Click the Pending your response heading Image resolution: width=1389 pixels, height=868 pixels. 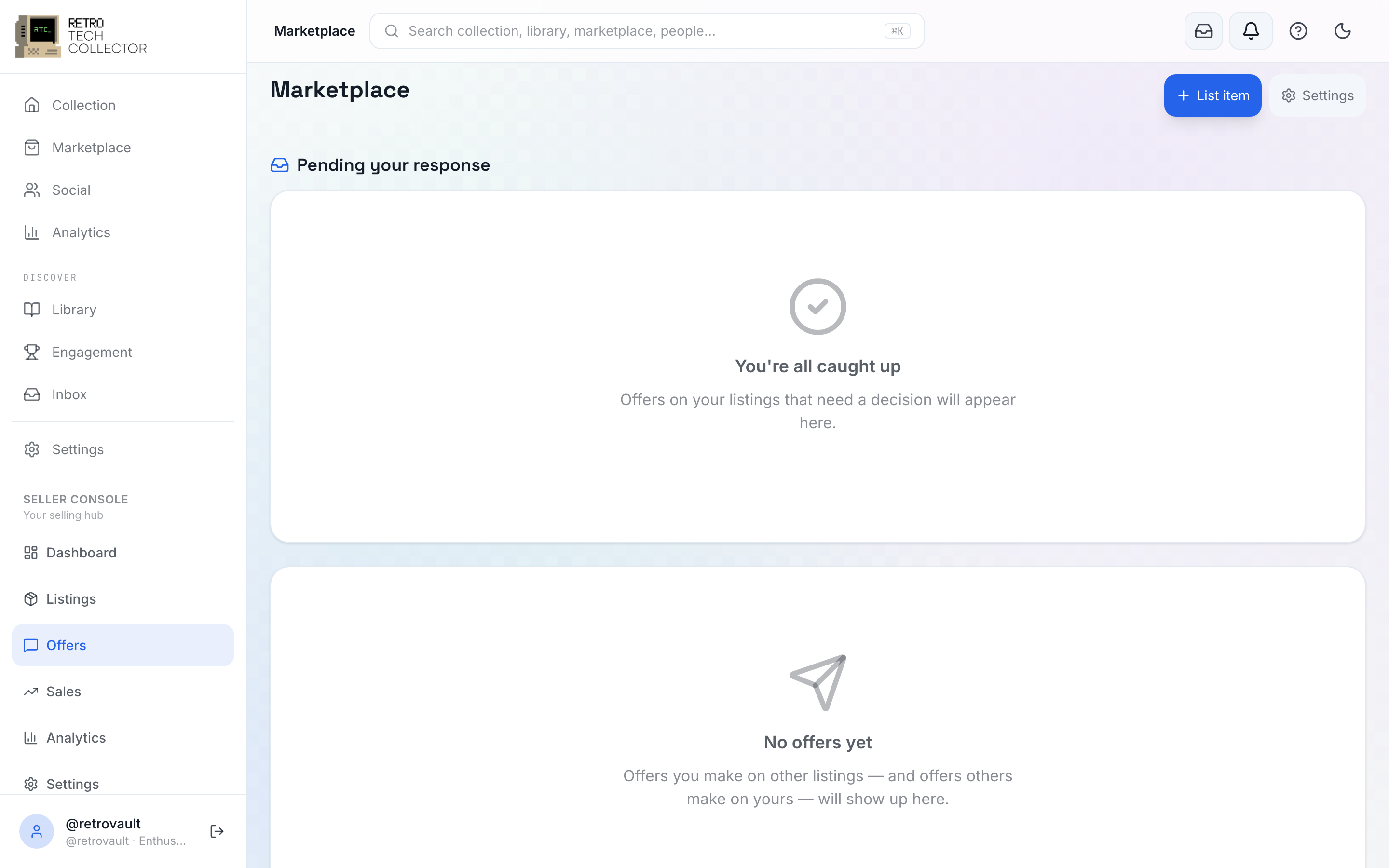[x=393, y=165]
